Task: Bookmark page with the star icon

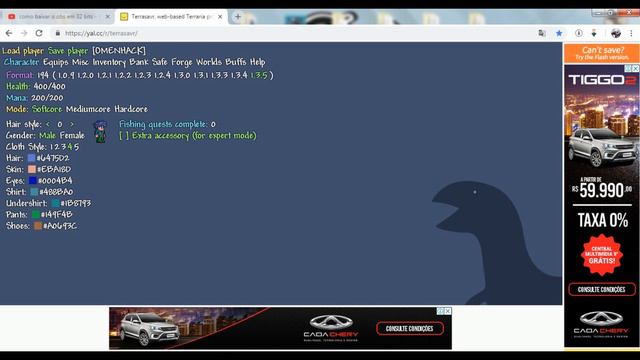Action: point(559,33)
